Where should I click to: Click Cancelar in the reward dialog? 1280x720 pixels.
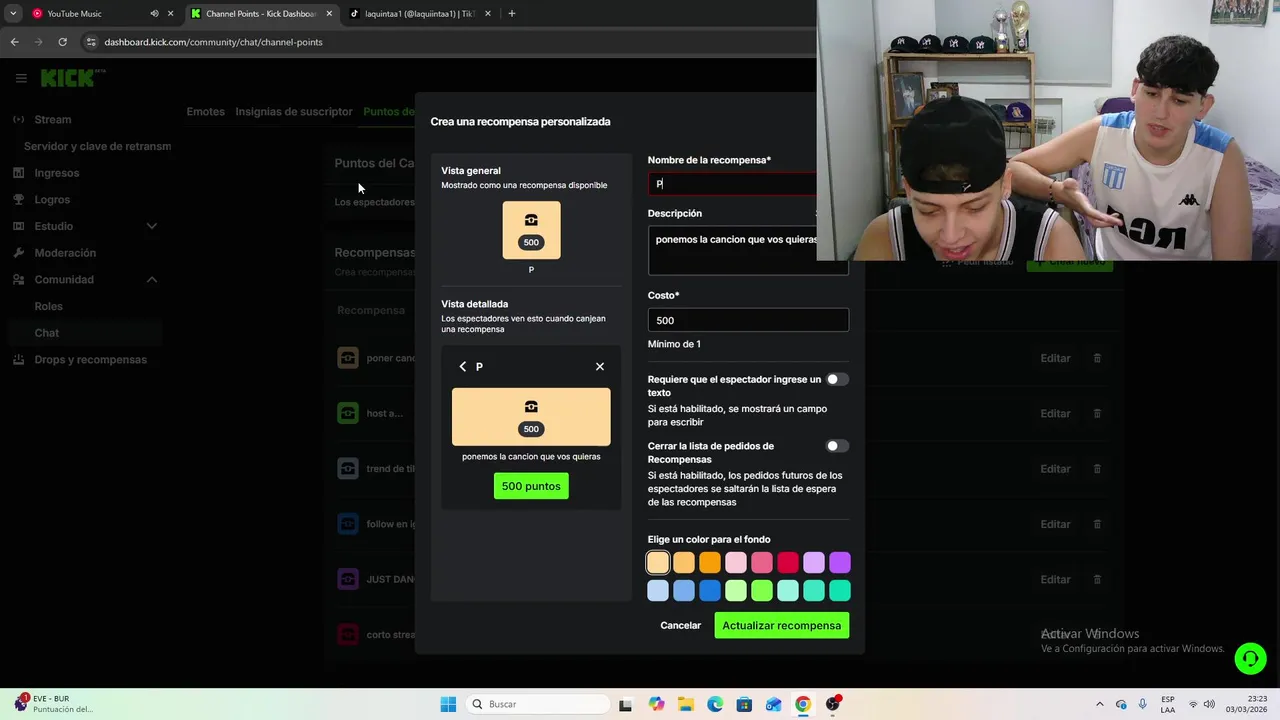click(680, 626)
